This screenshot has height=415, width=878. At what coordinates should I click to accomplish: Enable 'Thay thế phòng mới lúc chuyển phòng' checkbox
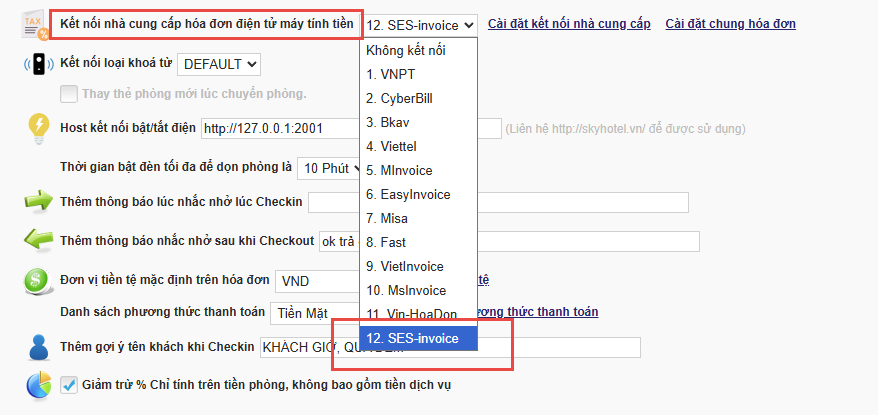point(68,94)
